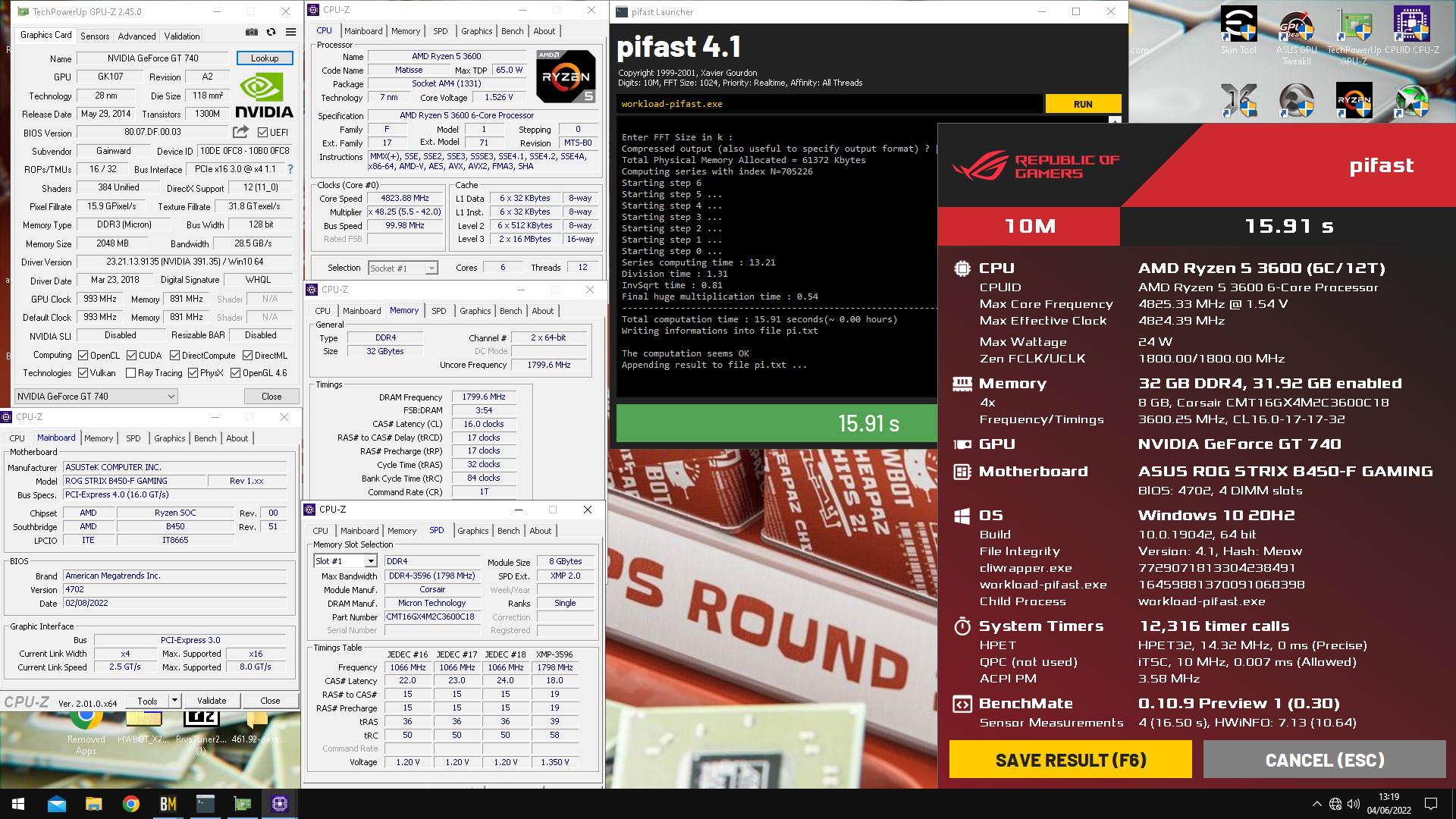This screenshot has height=819, width=1456.
Task: Toggle Vulkan checkbox
Action: (83, 372)
